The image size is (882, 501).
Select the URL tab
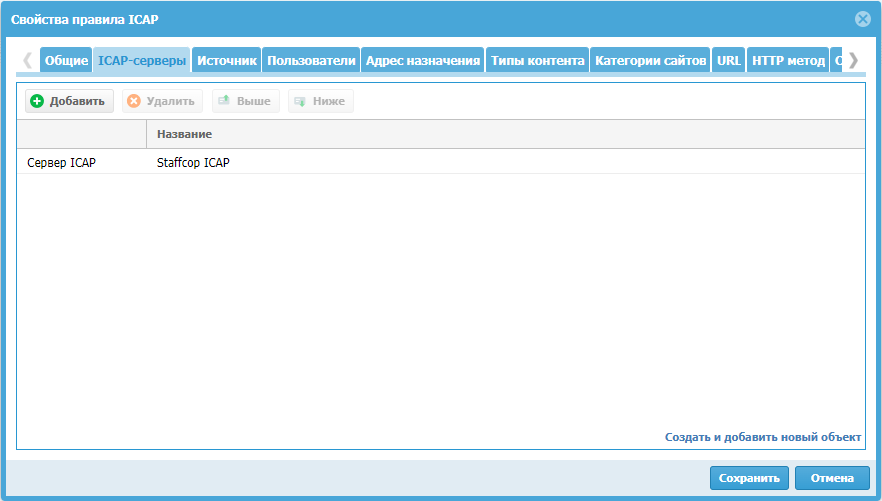pyautogui.click(x=728, y=60)
